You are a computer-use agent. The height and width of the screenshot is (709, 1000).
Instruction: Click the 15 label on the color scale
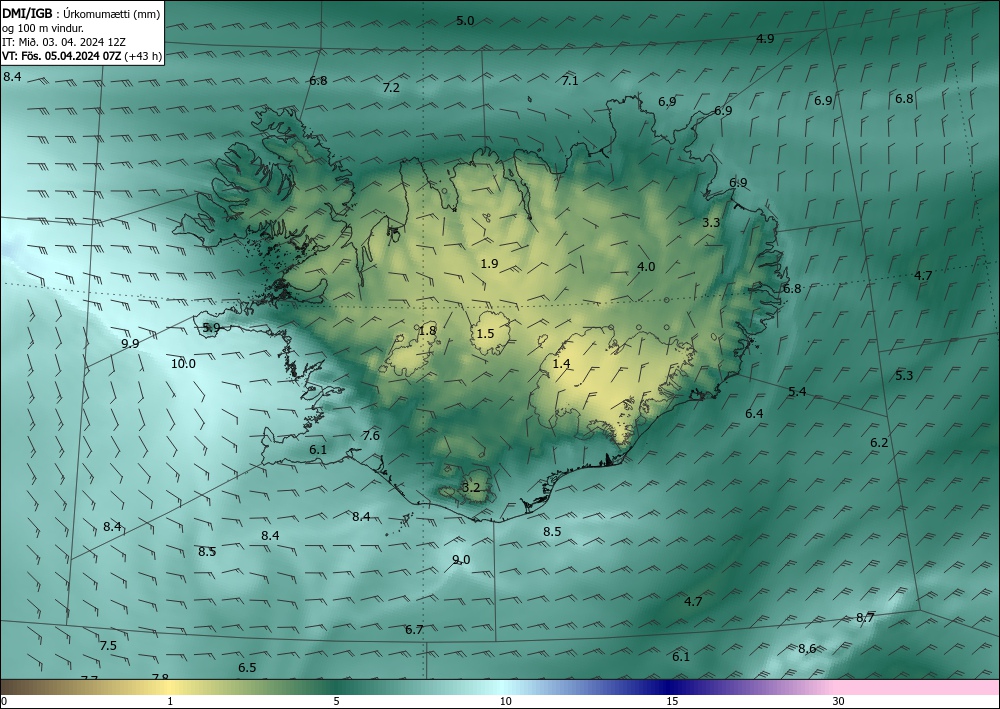tap(672, 701)
